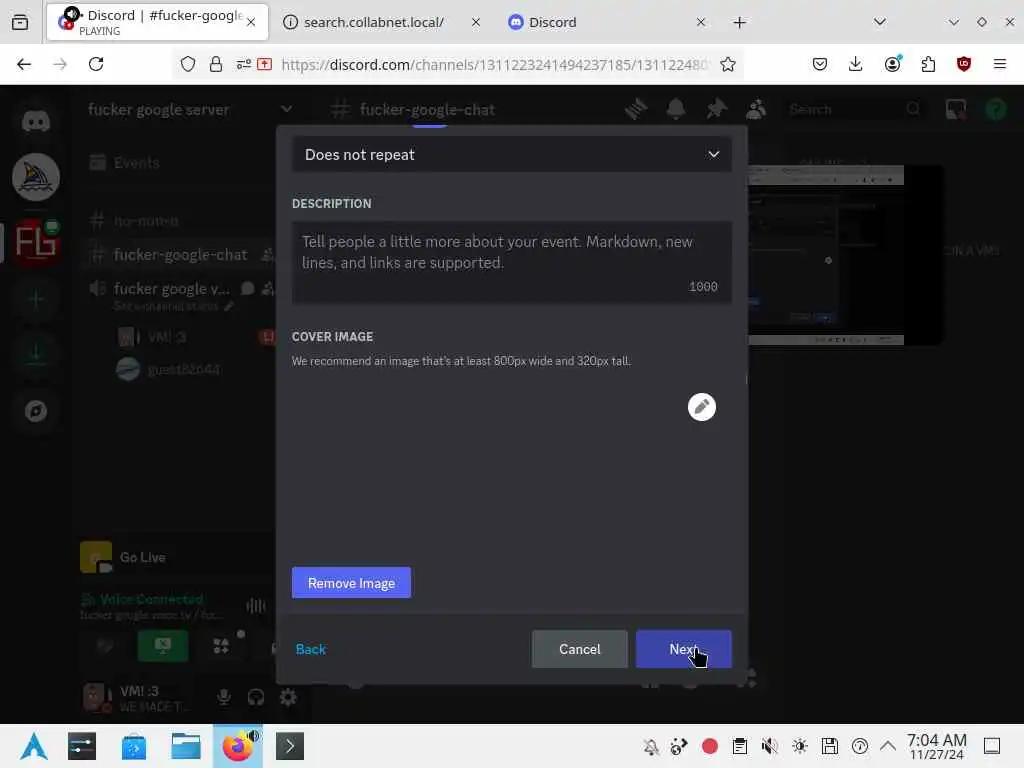Open Discord help question icon

996,109
